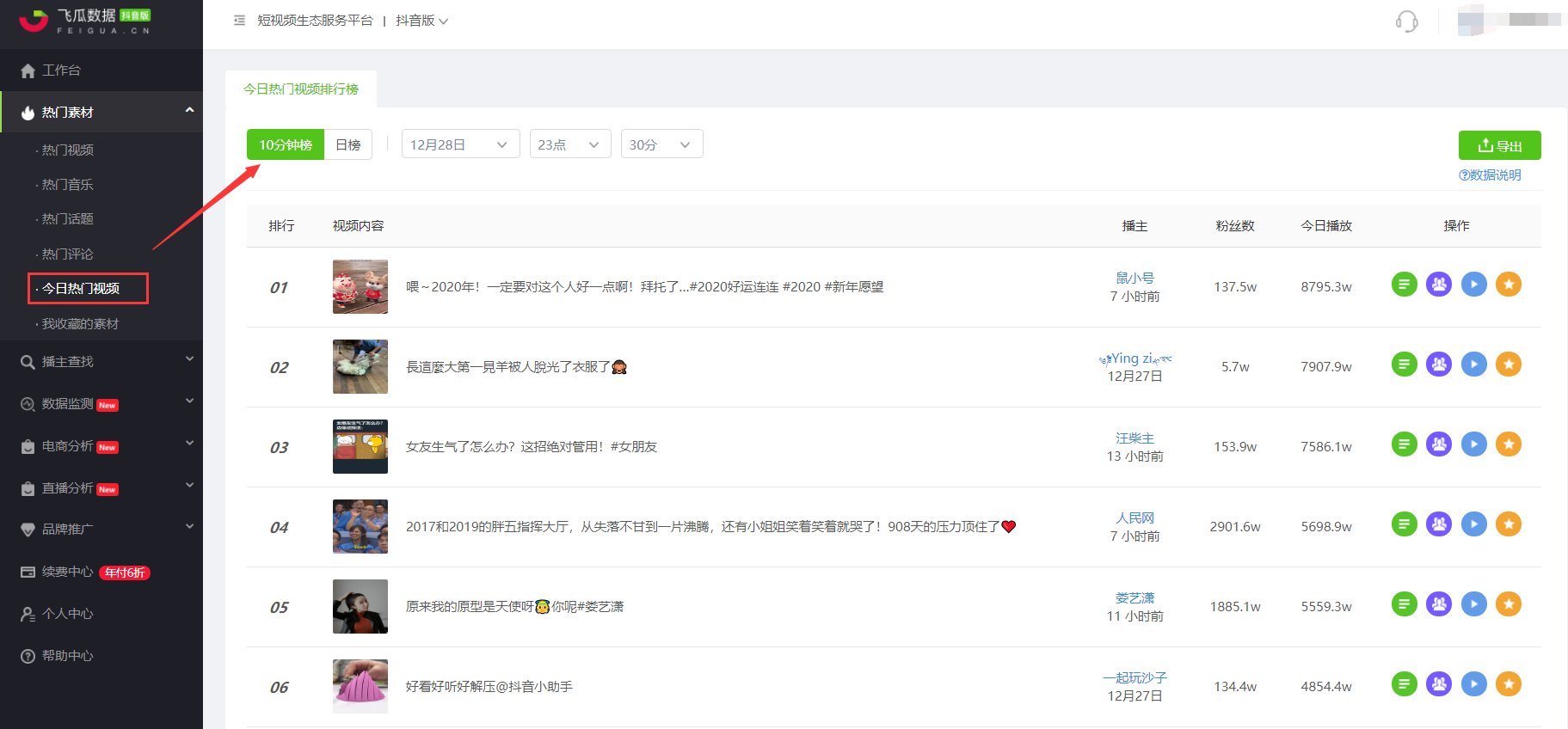This screenshot has width=1568, height=729.
Task: Select 10分钟榜 ranking toggle
Action: [286, 144]
